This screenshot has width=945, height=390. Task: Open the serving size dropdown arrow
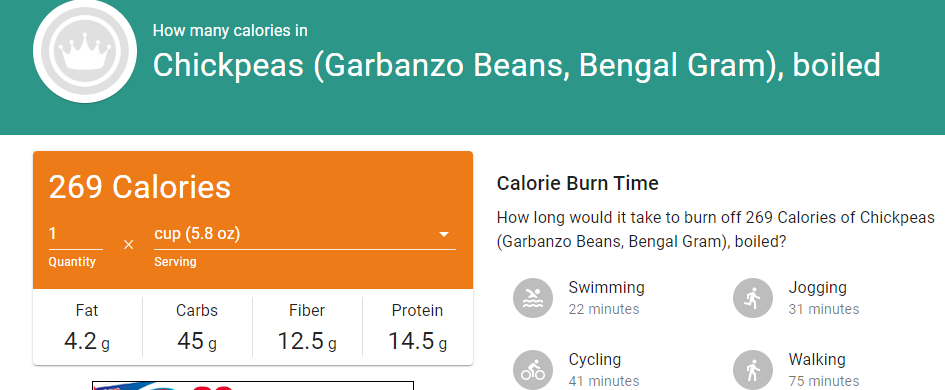(x=444, y=234)
